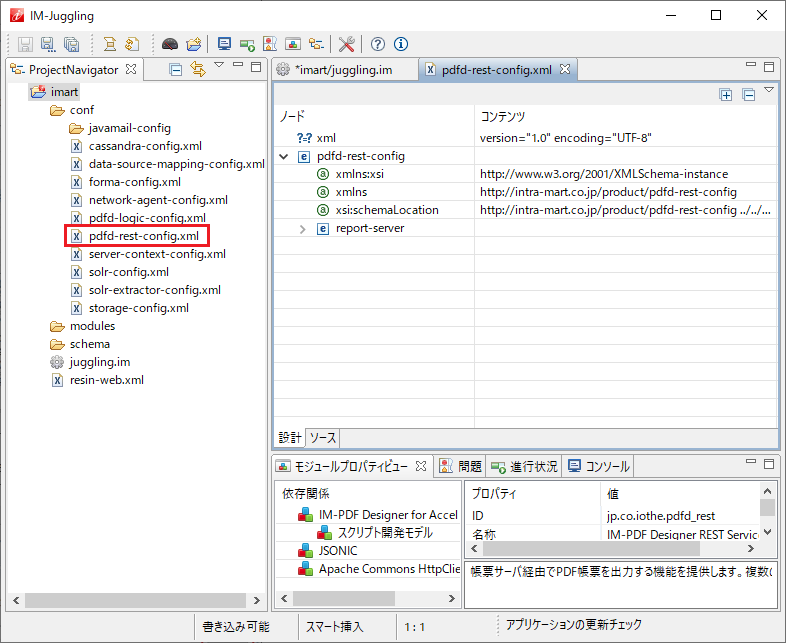Select resin-web.xml file
Viewport: 786px width, 643px height.
[98, 380]
